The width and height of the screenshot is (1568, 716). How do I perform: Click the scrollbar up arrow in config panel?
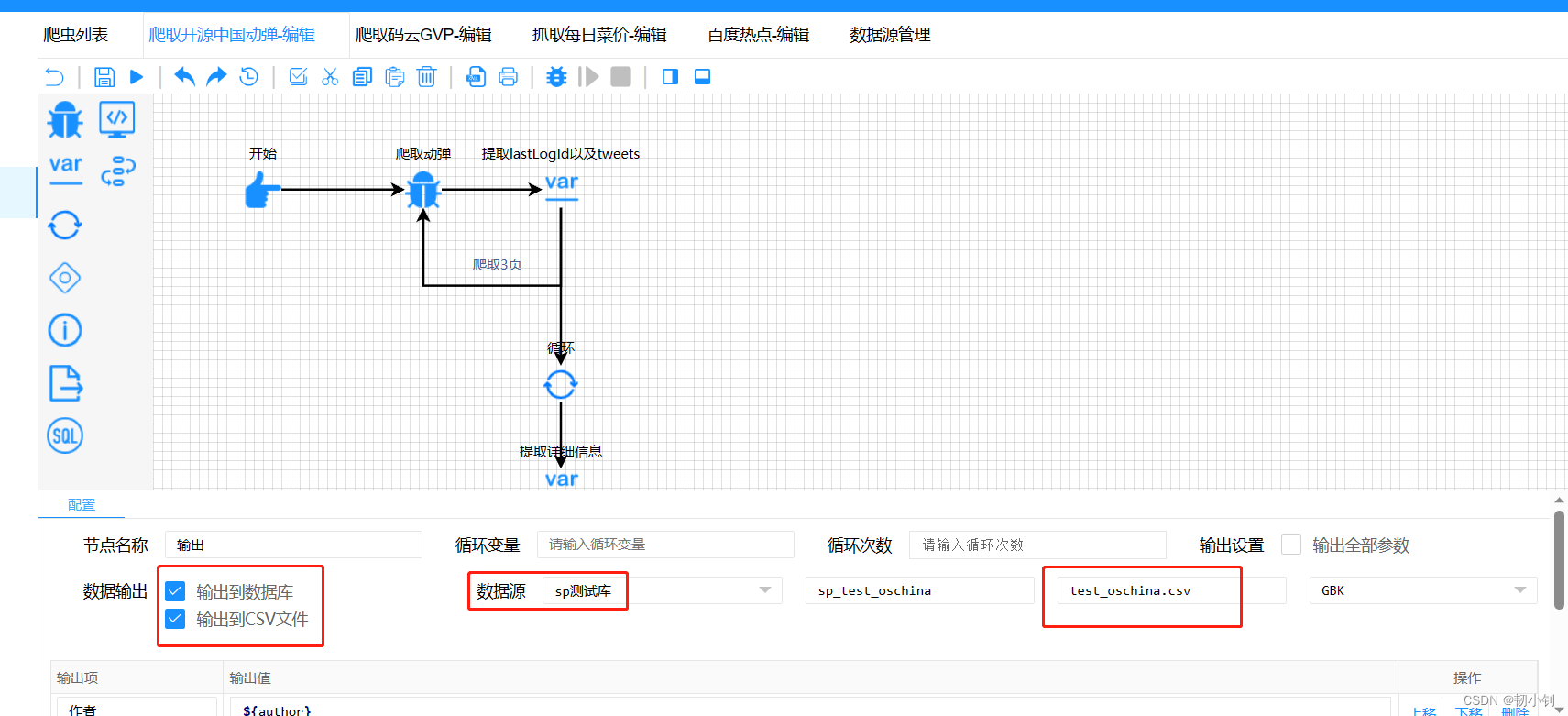[x=1559, y=501]
